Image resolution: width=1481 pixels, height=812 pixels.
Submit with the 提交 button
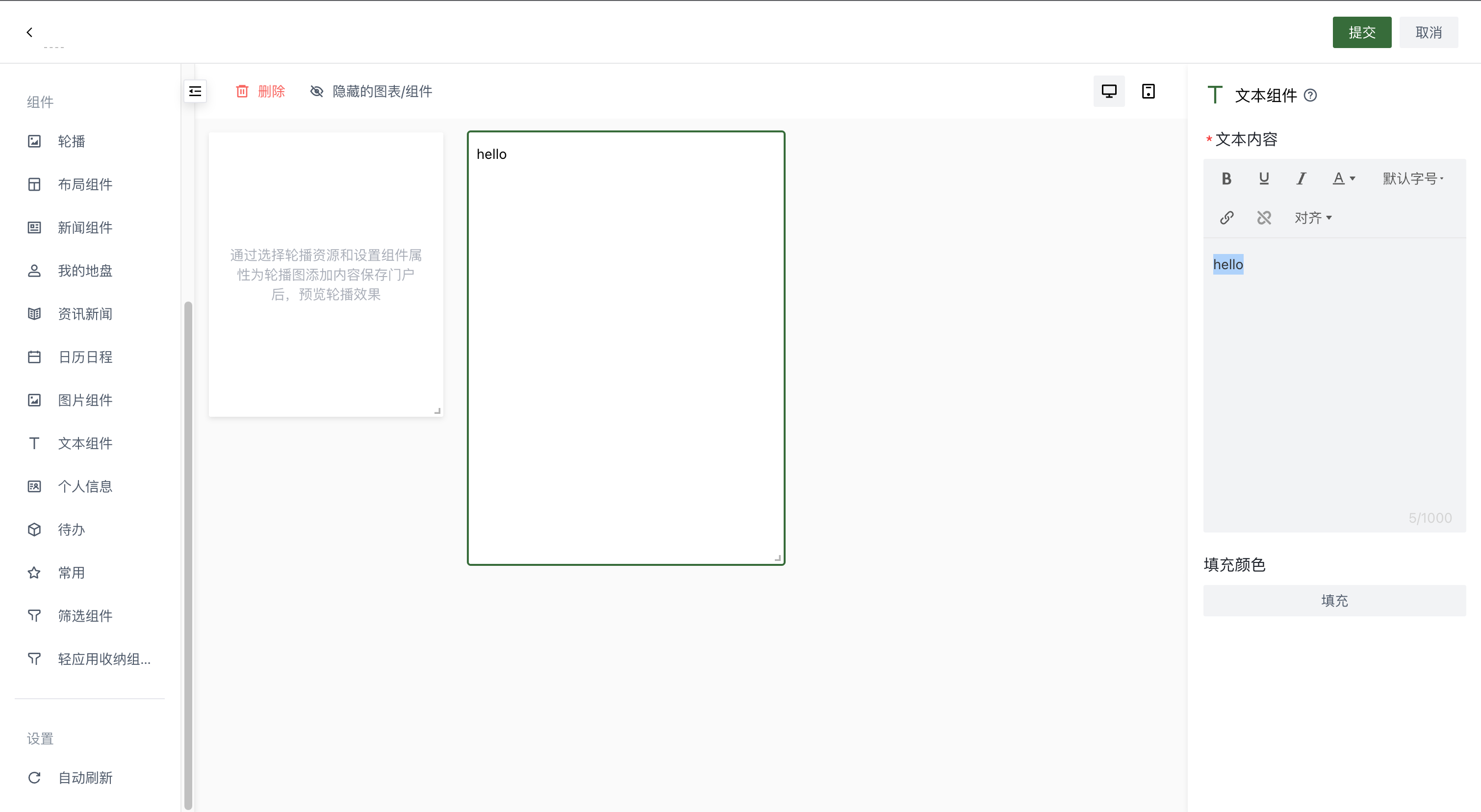click(1362, 32)
